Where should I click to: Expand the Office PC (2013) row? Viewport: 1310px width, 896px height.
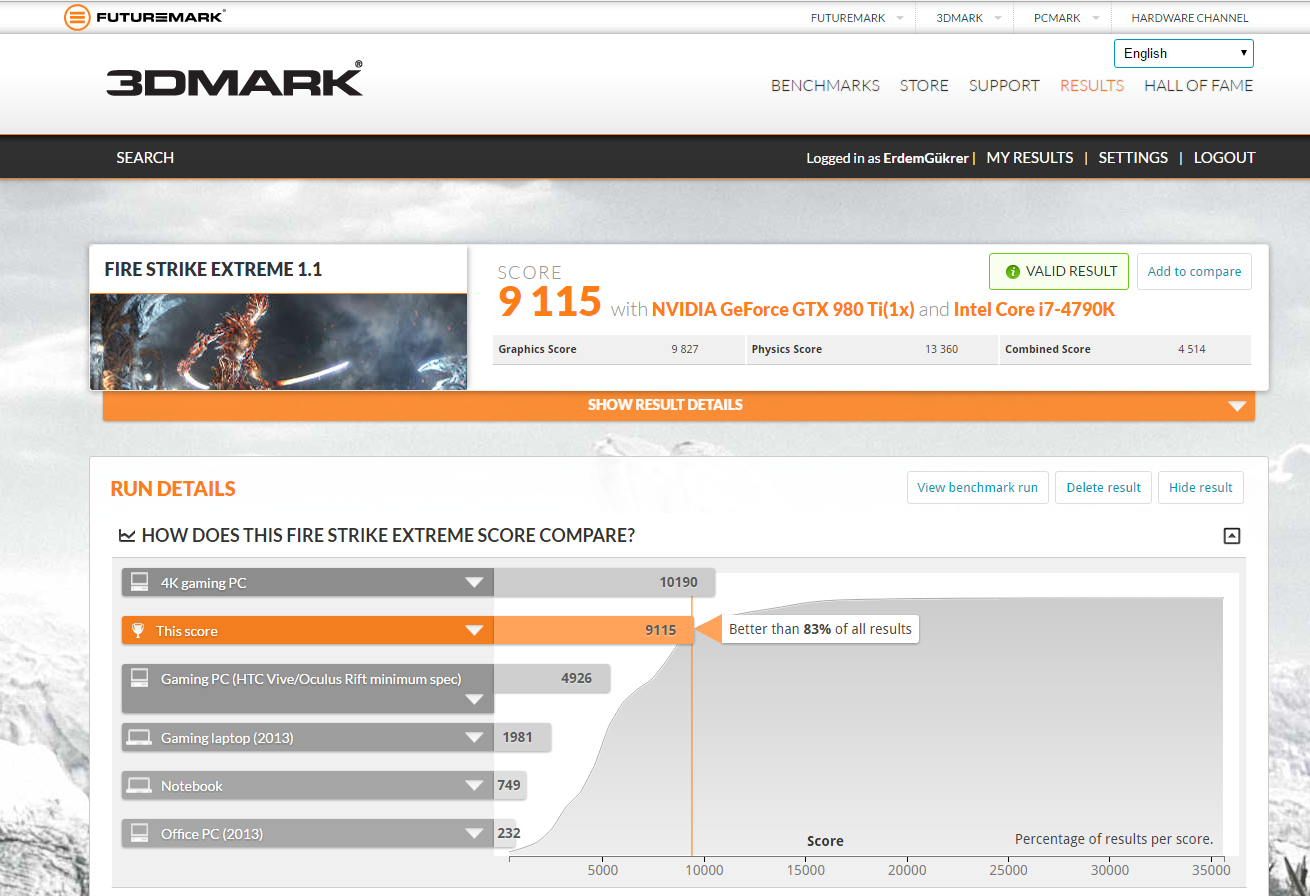(475, 834)
